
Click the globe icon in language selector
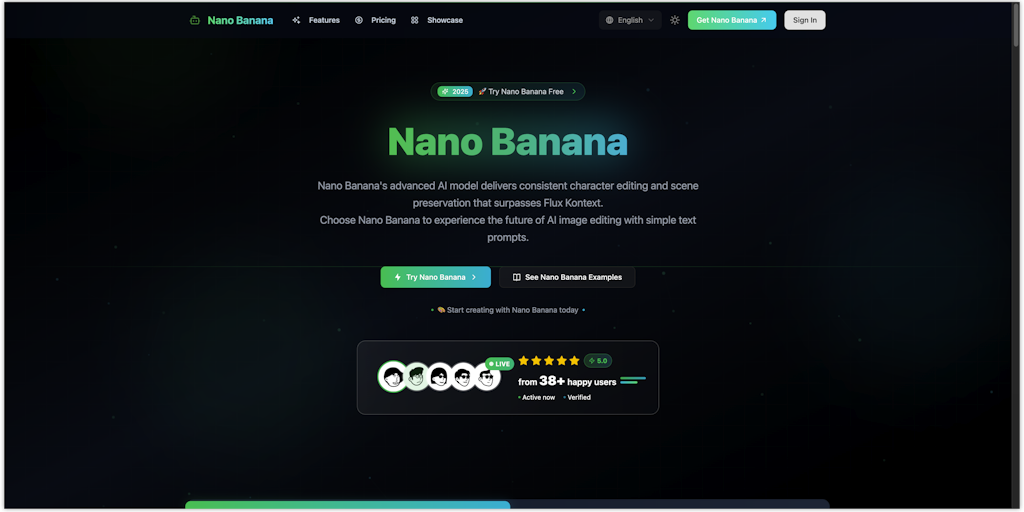pos(609,20)
